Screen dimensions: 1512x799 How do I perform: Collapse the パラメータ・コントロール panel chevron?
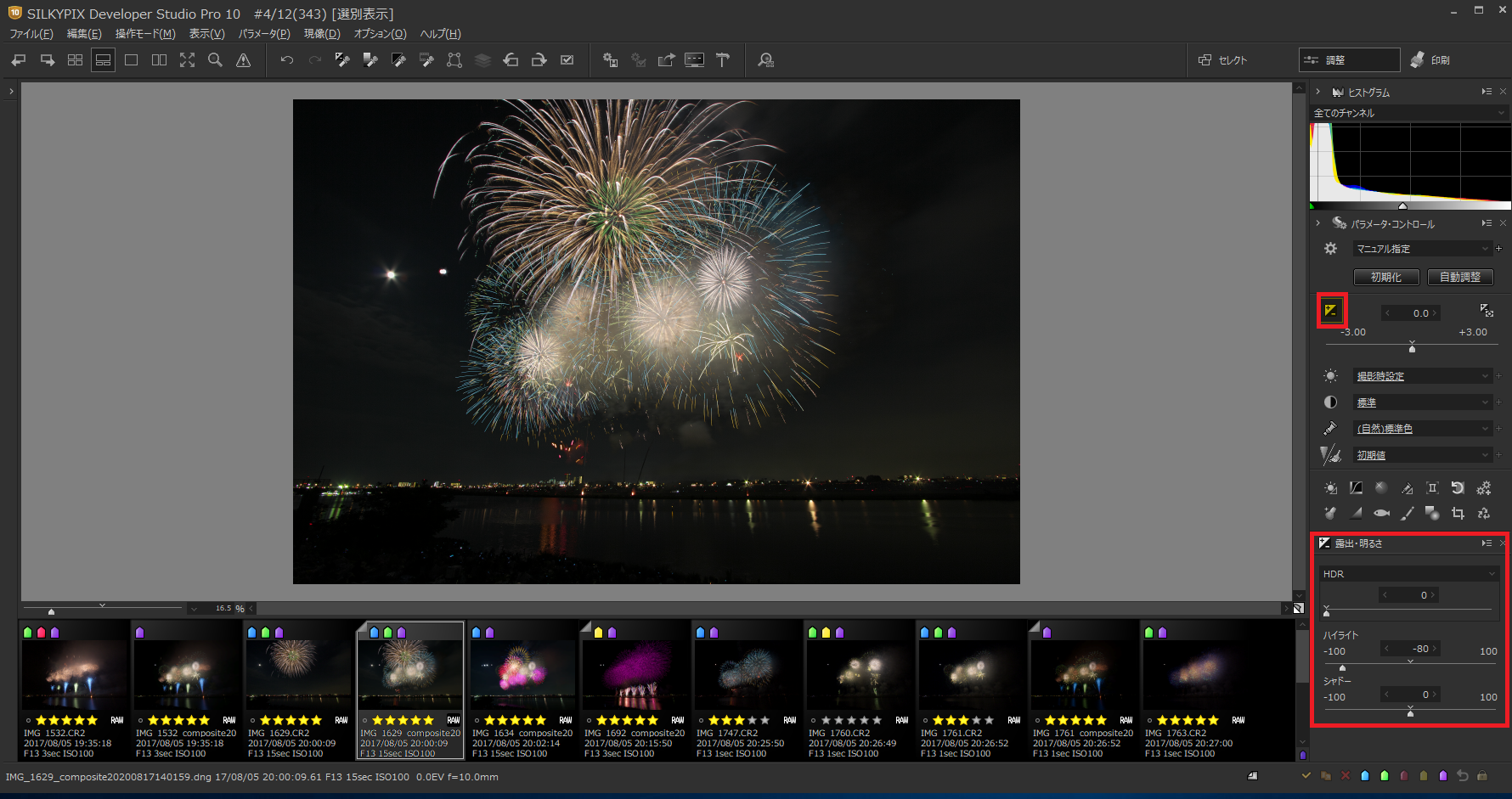pyautogui.click(x=1317, y=223)
